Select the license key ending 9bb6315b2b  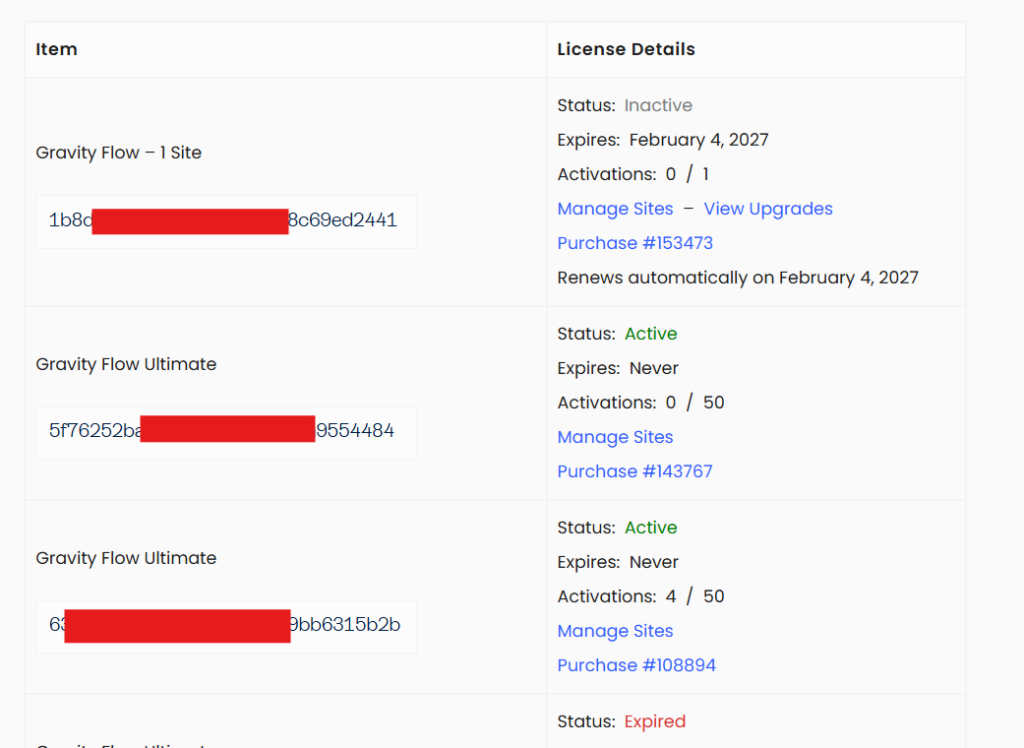click(226, 627)
